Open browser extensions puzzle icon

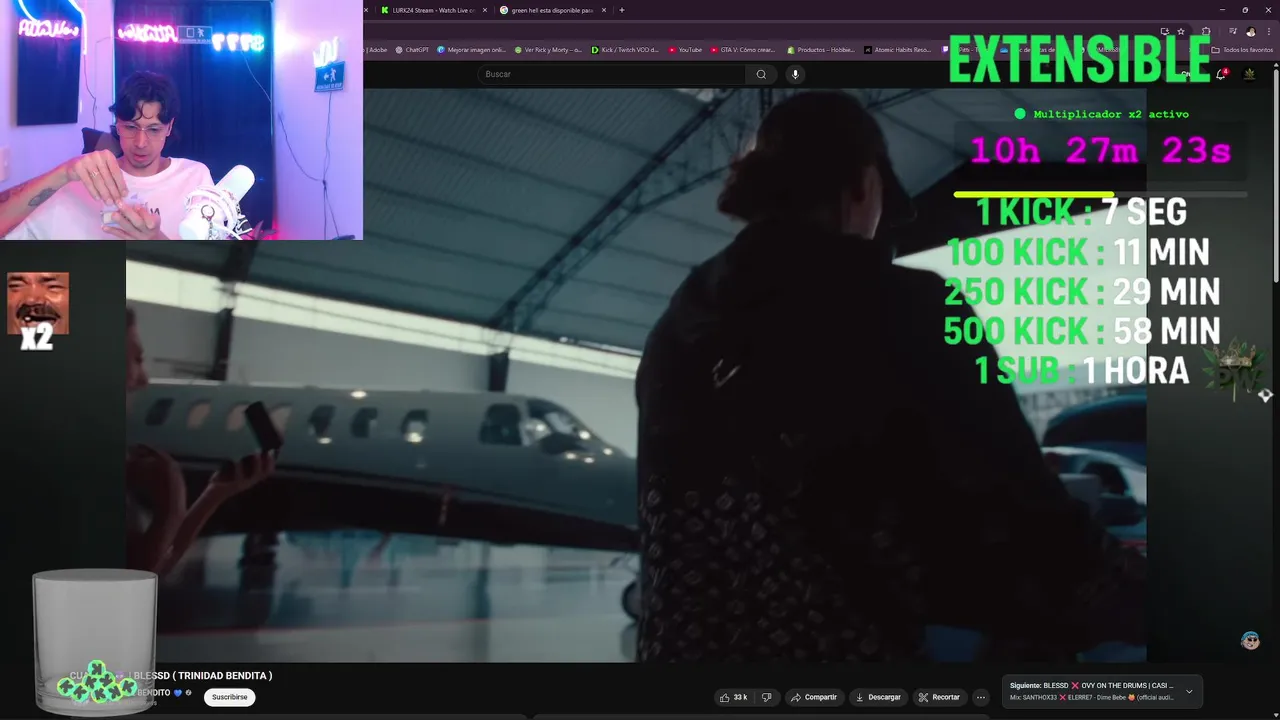pyautogui.click(x=1206, y=31)
